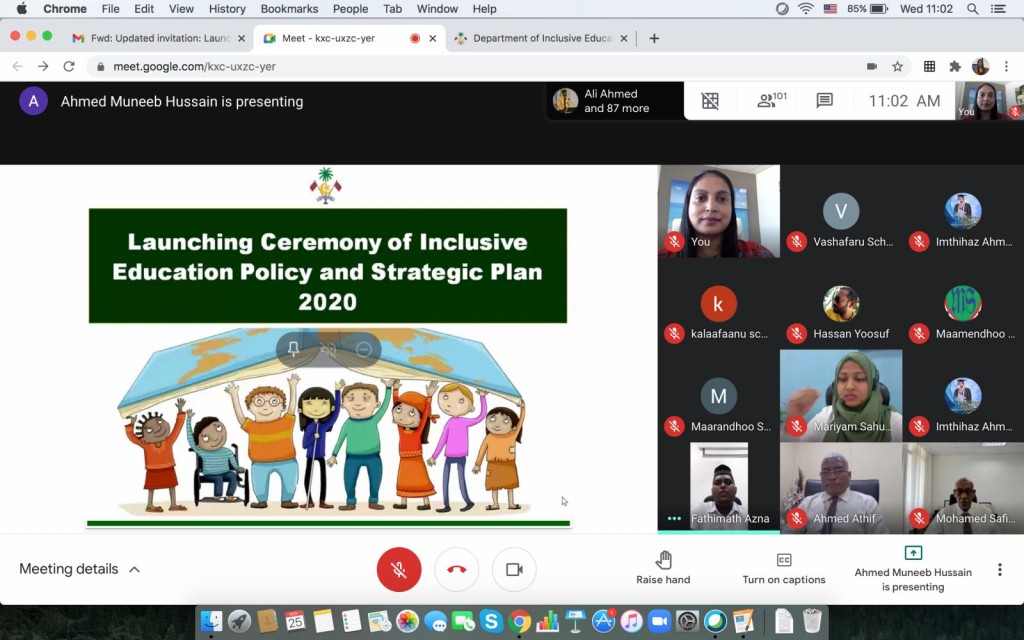Click Hassan Yoosuf participant avatar
The height and width of the screenshot is (640, 1024).
(841, 304)
